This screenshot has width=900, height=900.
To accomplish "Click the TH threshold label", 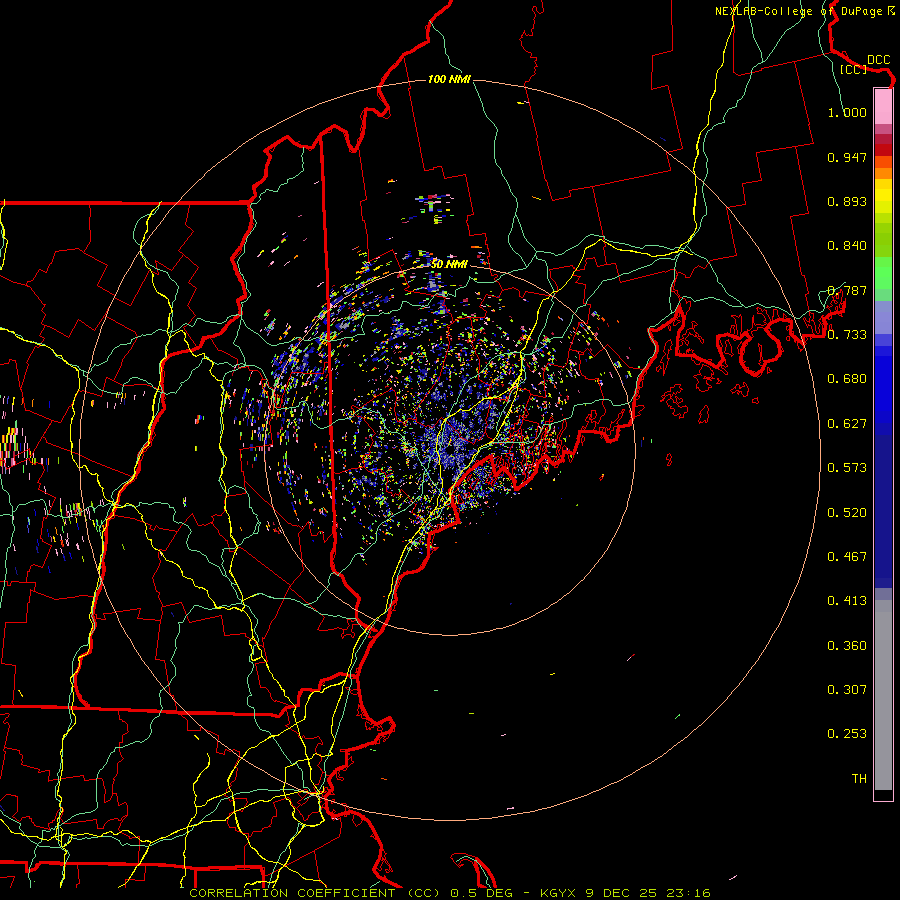I will click(859, 779).
